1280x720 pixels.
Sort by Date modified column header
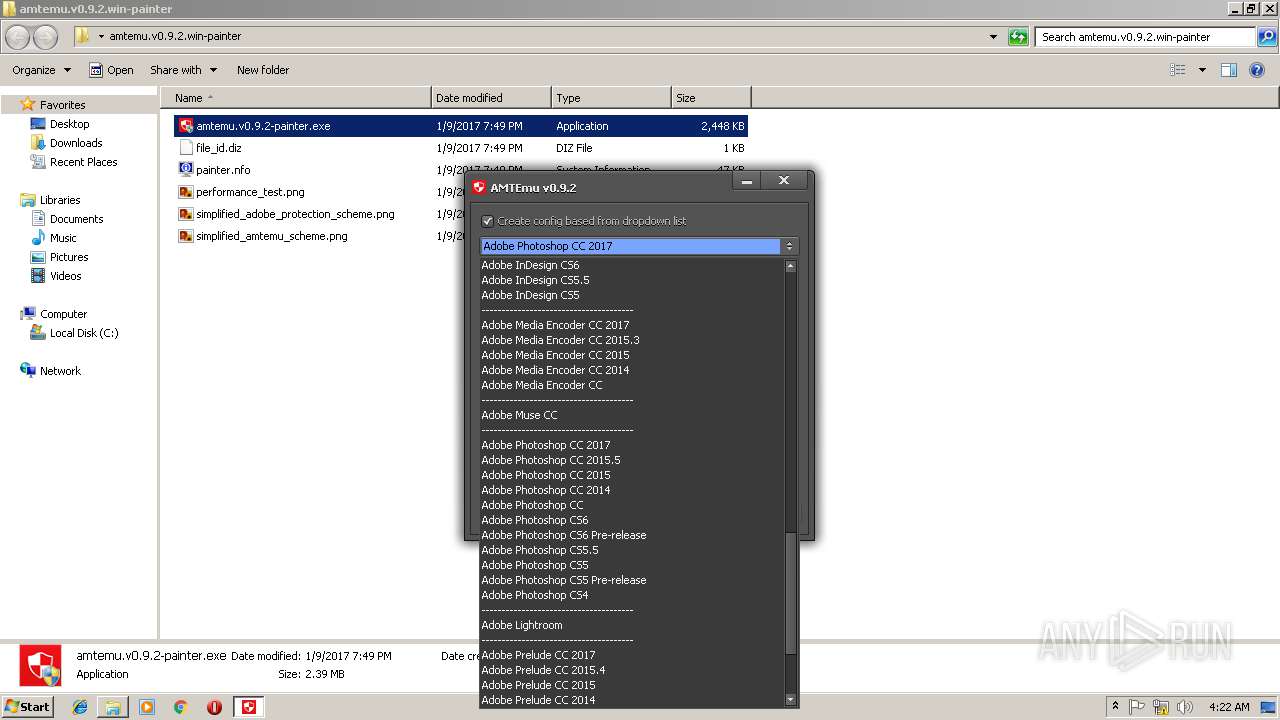[x=491, y=98]
